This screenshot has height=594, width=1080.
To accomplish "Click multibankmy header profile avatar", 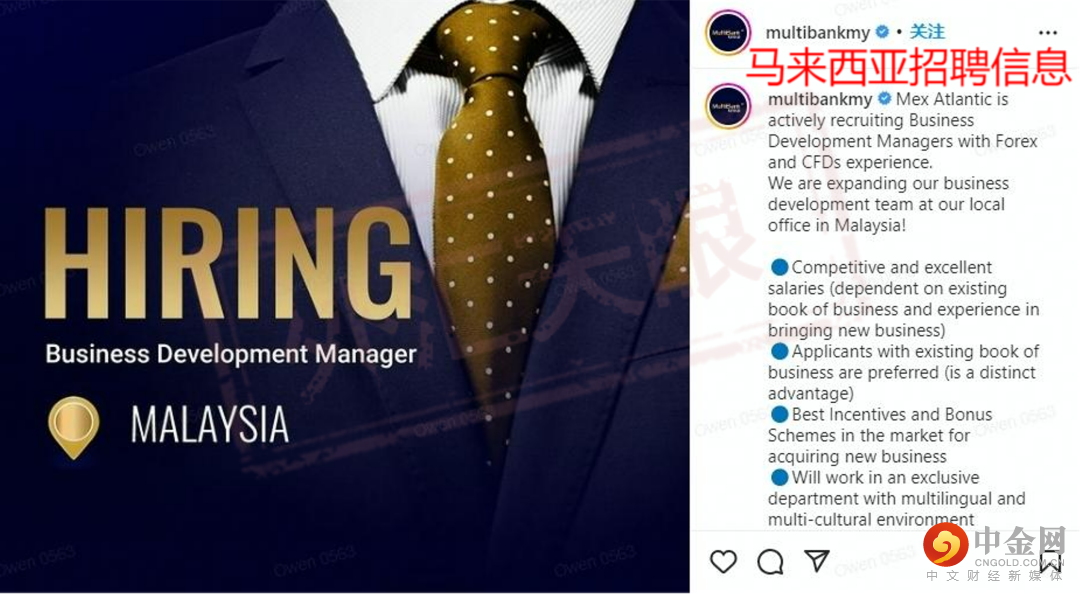I will click(727, 32).
